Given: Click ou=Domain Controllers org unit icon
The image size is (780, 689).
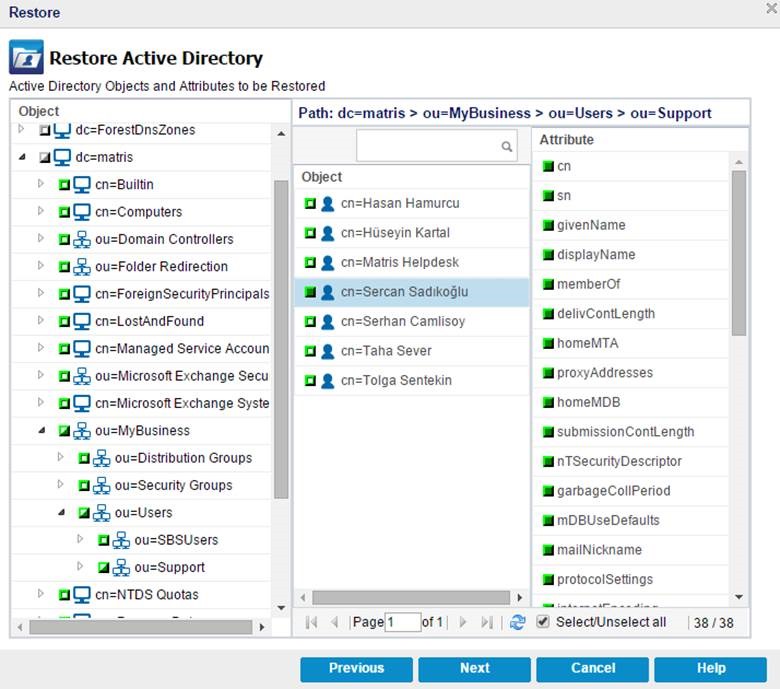Looking at the screenshot, I should coord(82,239).
